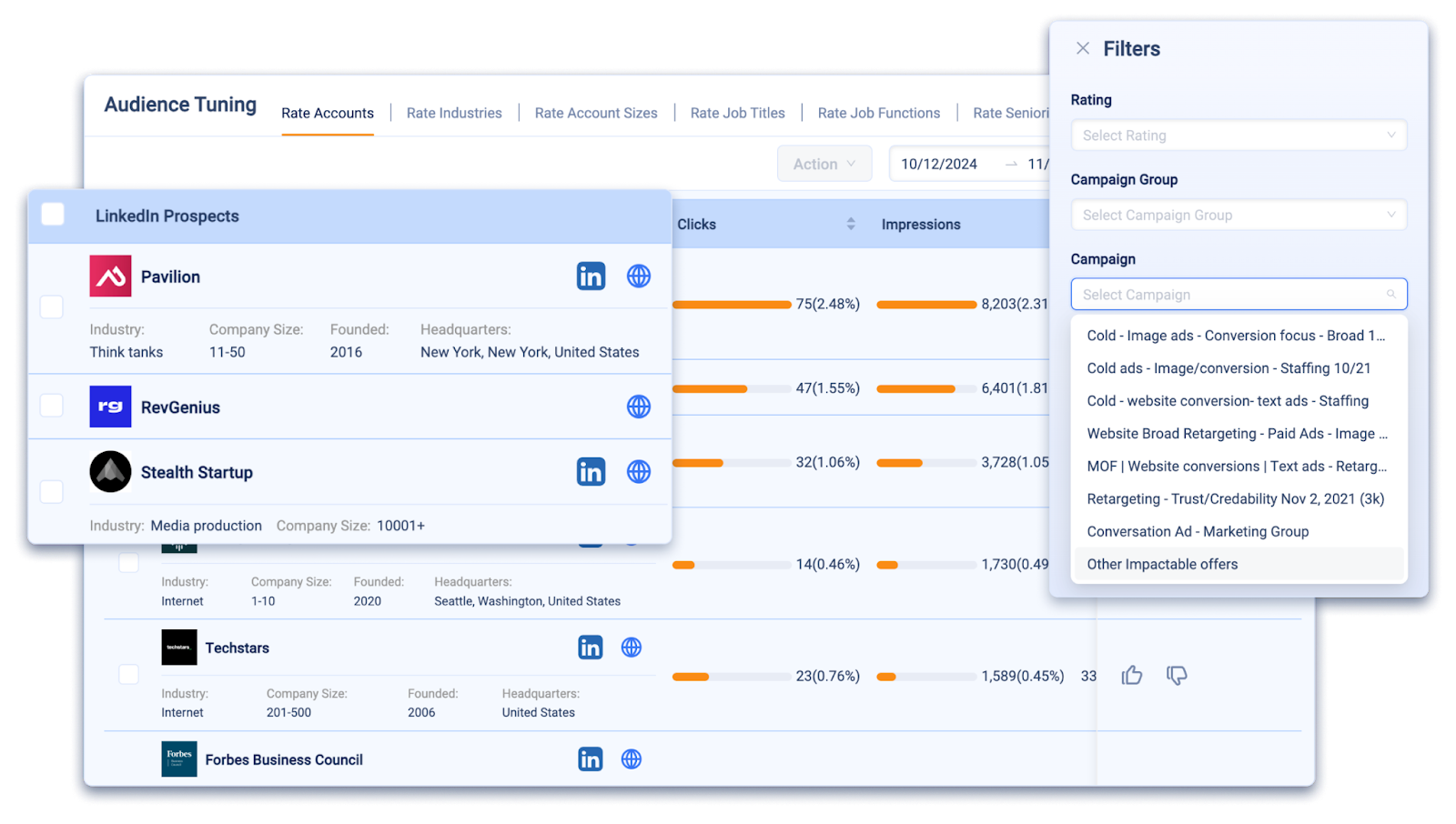Give Techstars a thumbs up rating
This screenshot has width=1456, height=824.
[x=1132, y=676]
